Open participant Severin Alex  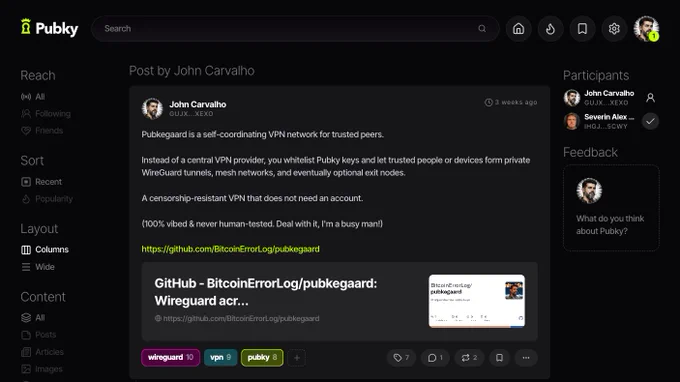click(x=599, y=121)
